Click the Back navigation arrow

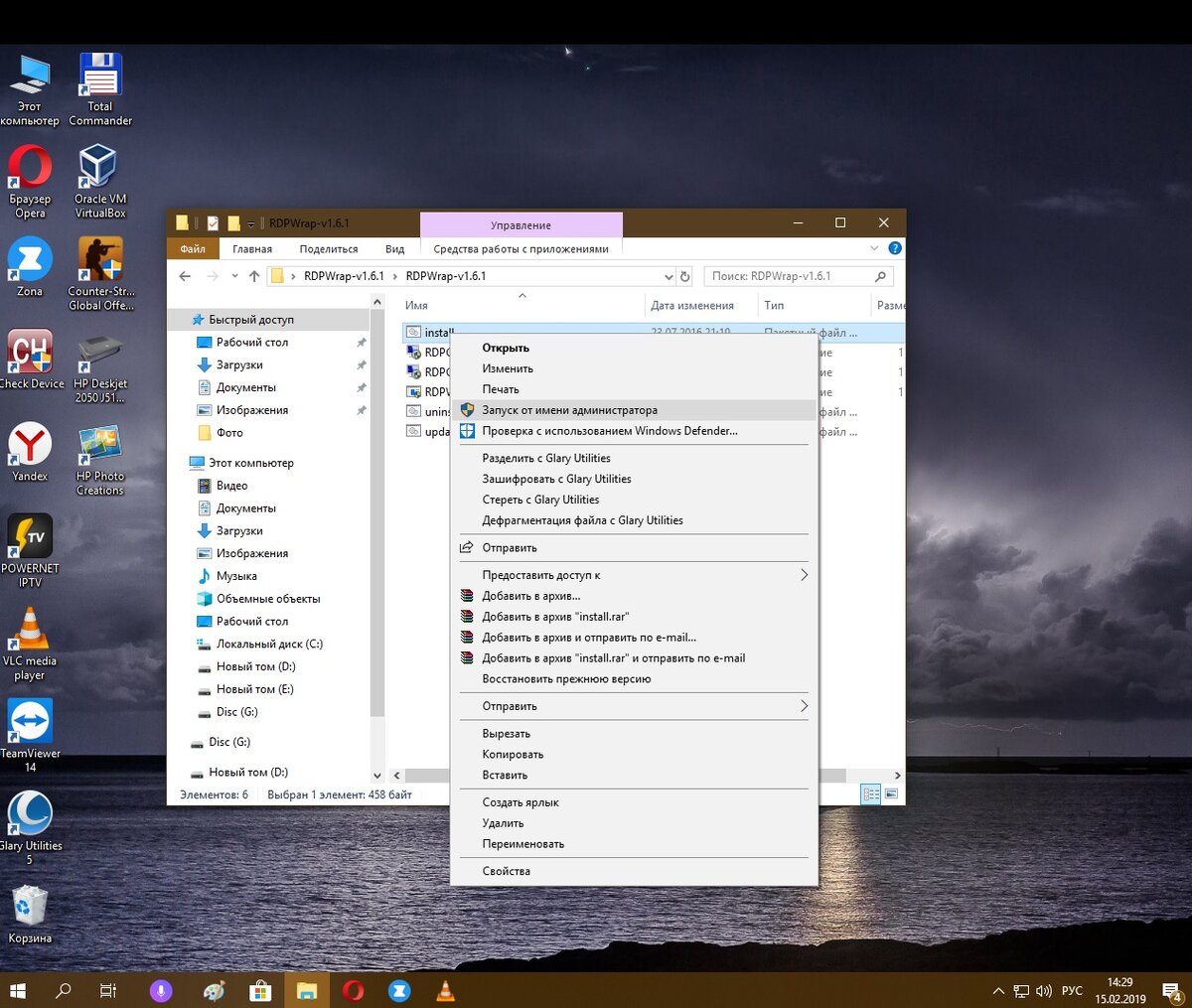point(185,276)
